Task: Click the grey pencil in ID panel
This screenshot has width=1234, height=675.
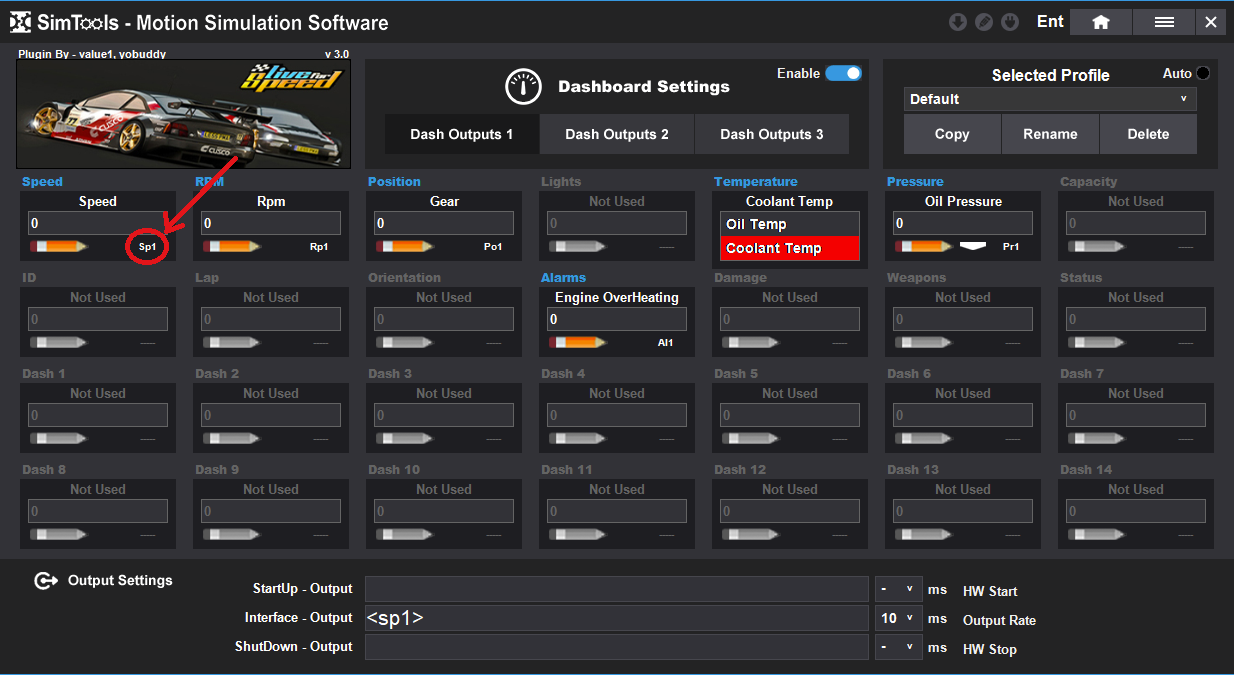Action: click(x=59, y=342)
